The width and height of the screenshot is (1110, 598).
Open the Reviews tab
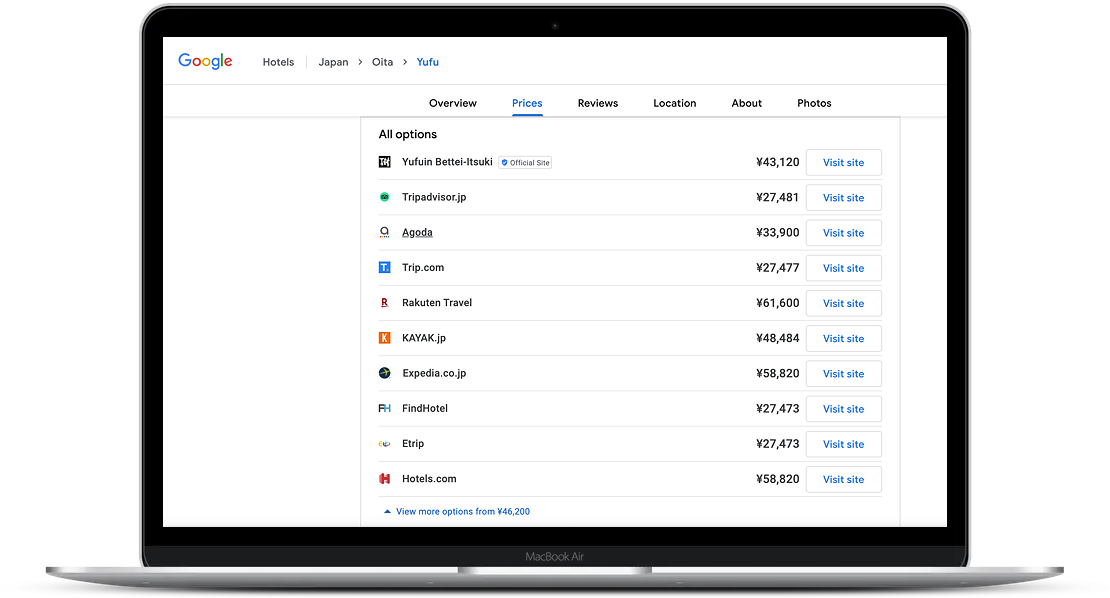click(598, 103)
